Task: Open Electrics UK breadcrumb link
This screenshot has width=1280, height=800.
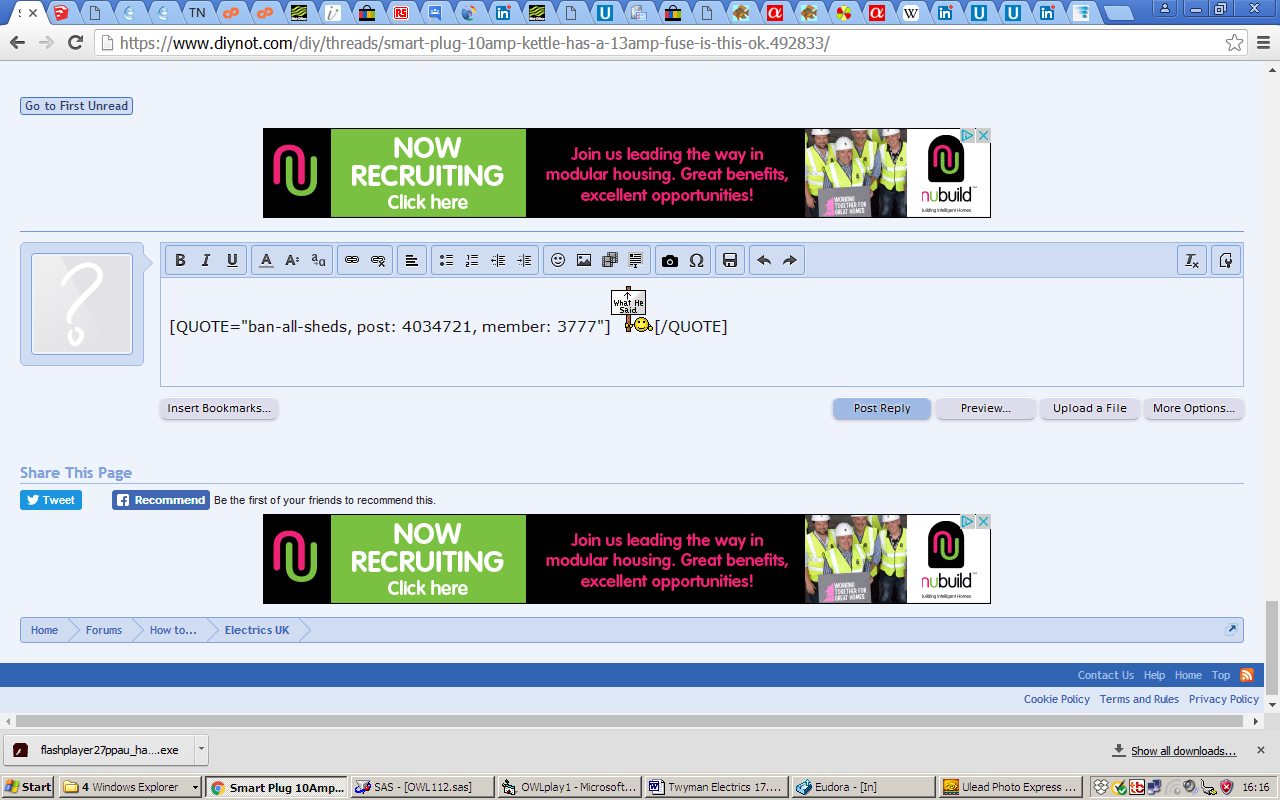Action: tap(257, 630)
